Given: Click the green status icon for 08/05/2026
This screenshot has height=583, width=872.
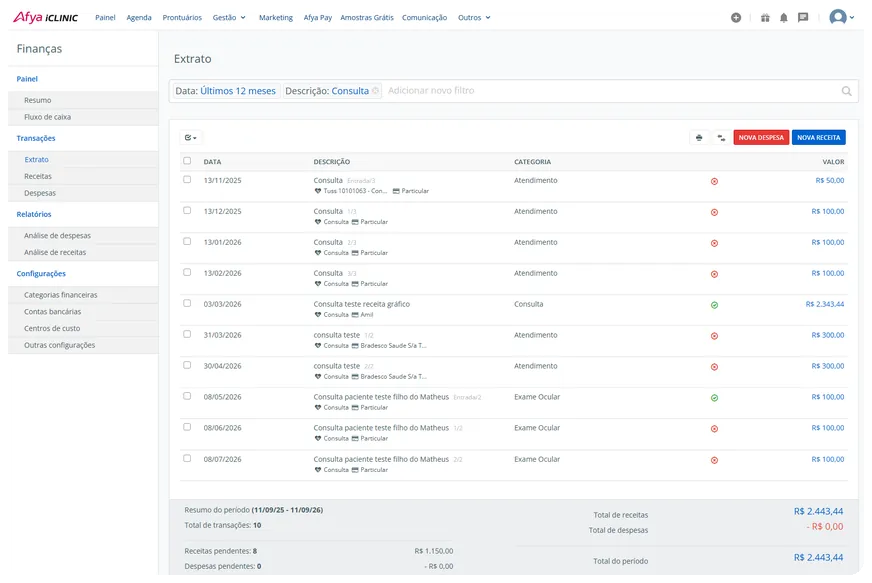Looking at the screenshot, I should 715,398.
